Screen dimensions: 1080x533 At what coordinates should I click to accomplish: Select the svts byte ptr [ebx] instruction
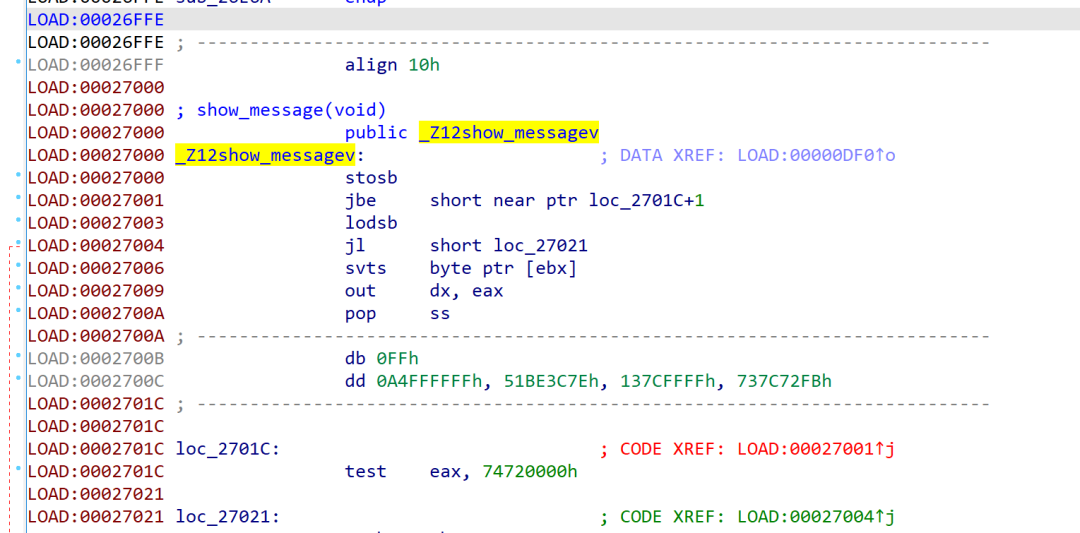click(461, 269)
